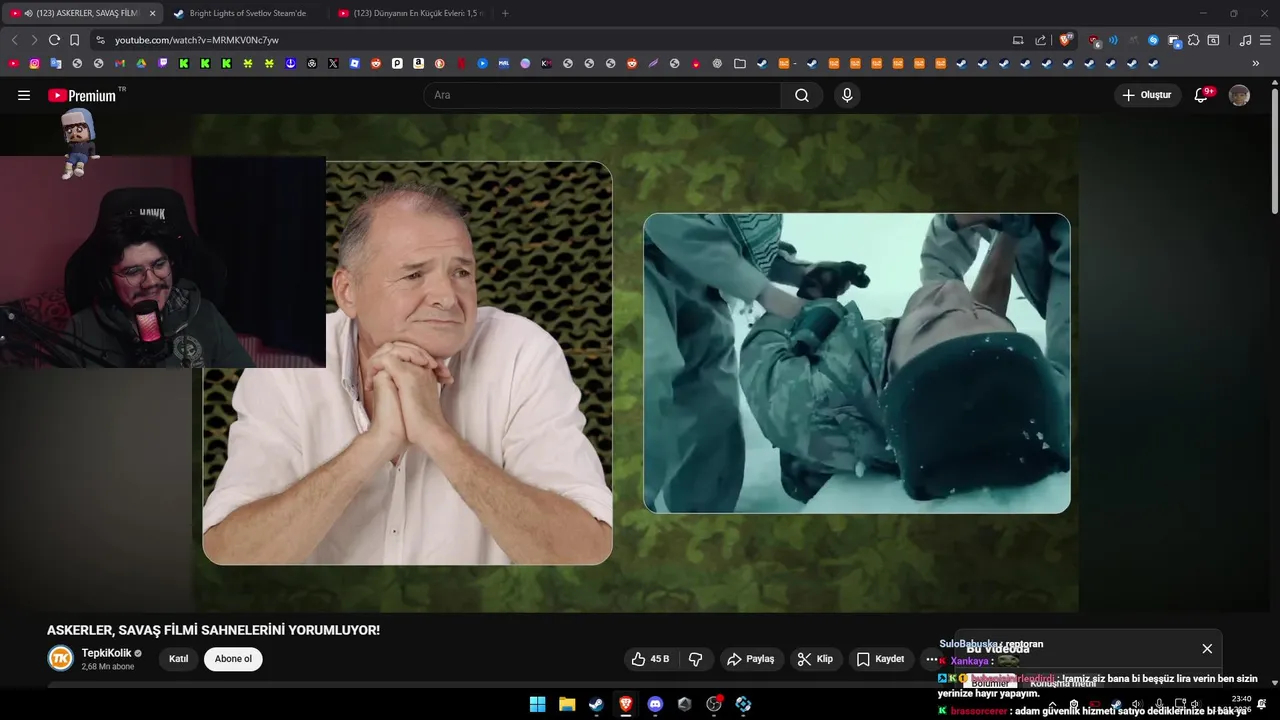Open a new browser tab

pyautogui.click(x=505, y=13)
